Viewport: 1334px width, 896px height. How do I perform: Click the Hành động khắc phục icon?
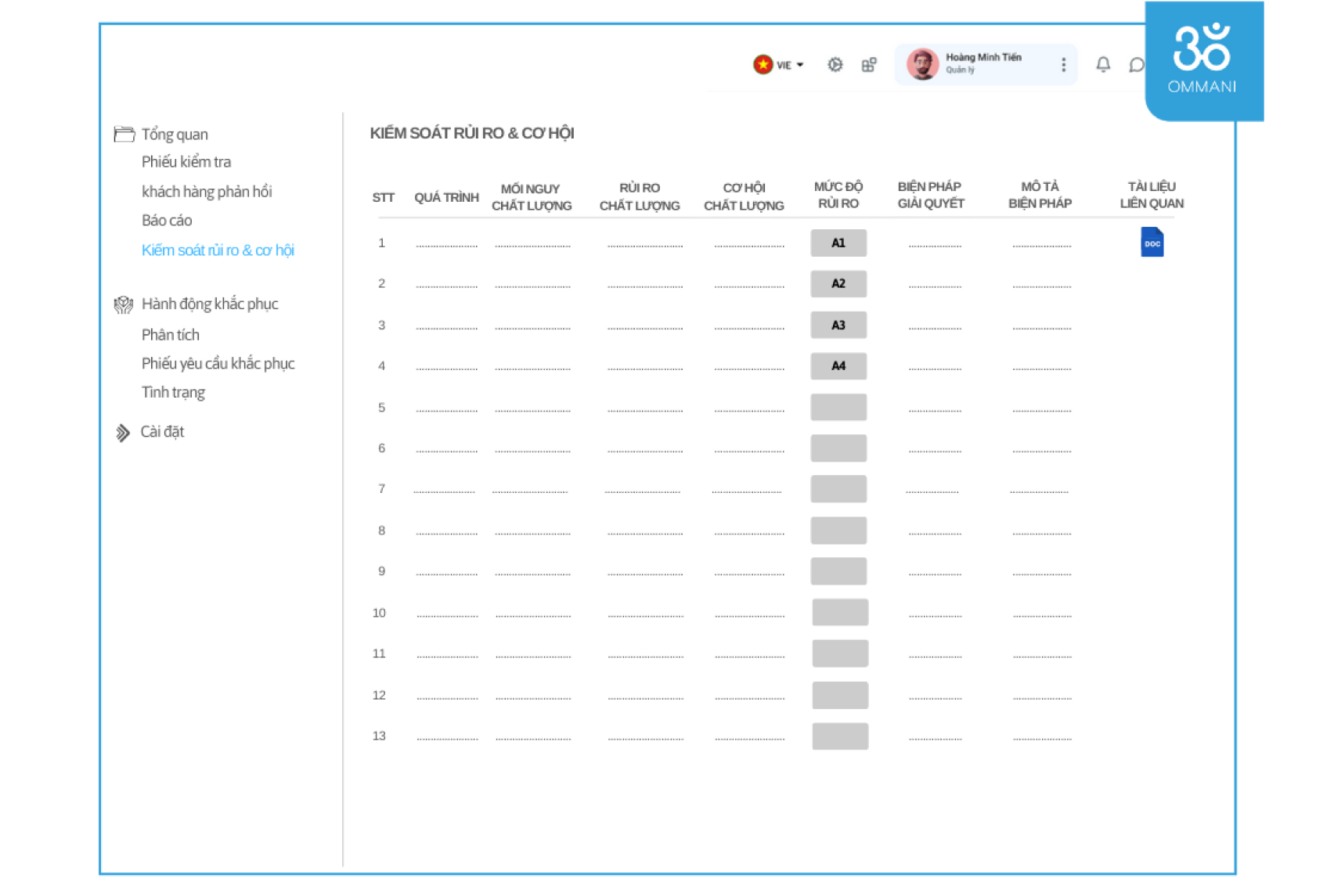pyautogui.click(x=124, y=304)
